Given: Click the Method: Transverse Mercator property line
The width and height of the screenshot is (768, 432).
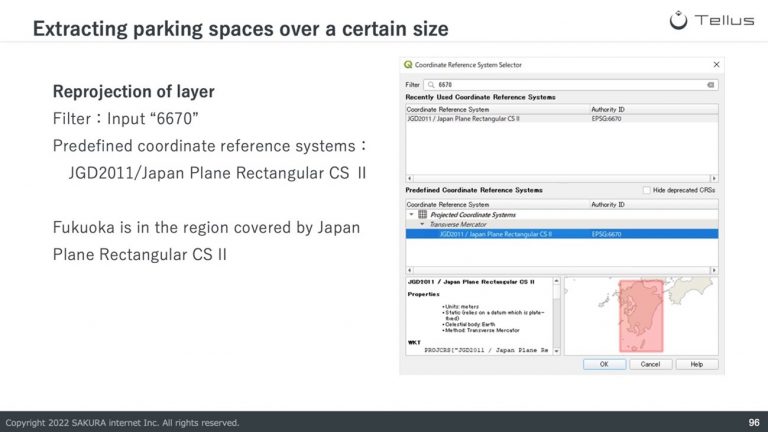Looking at the screenshot, I should click(x=481, y=330).
